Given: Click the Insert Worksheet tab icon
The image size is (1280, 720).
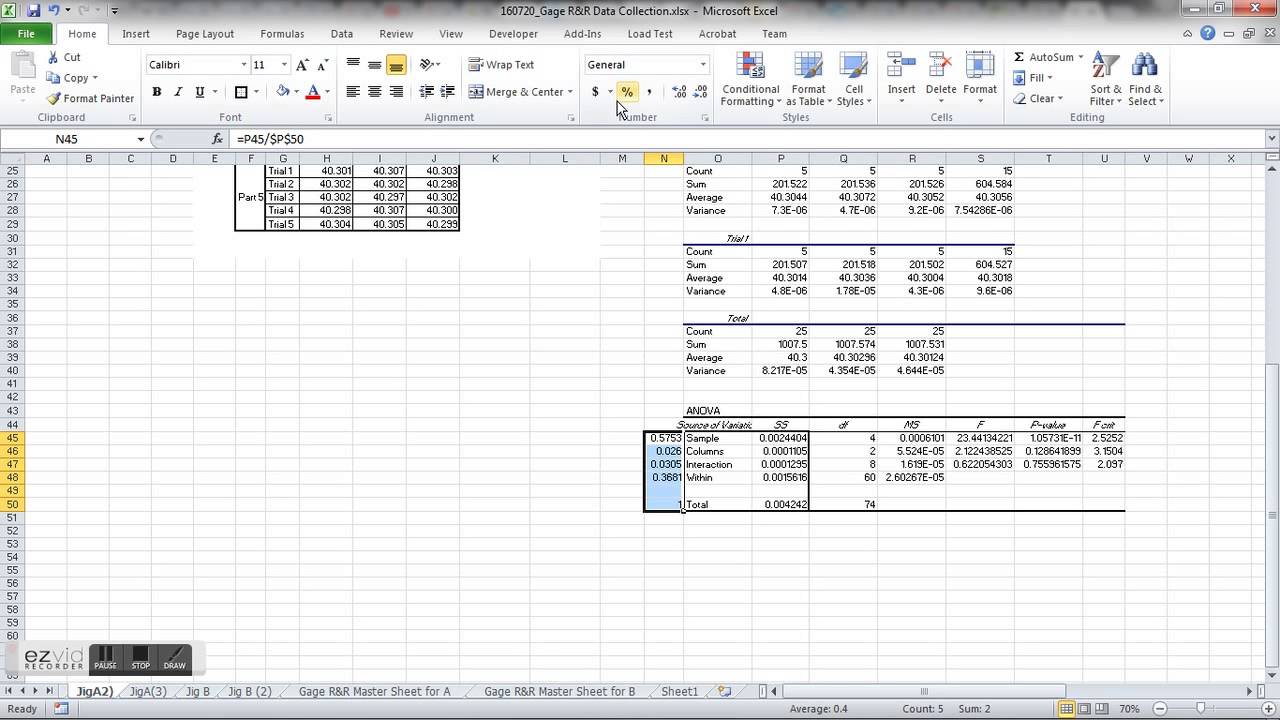Looking at the screenshot, I should coord(724,691).
